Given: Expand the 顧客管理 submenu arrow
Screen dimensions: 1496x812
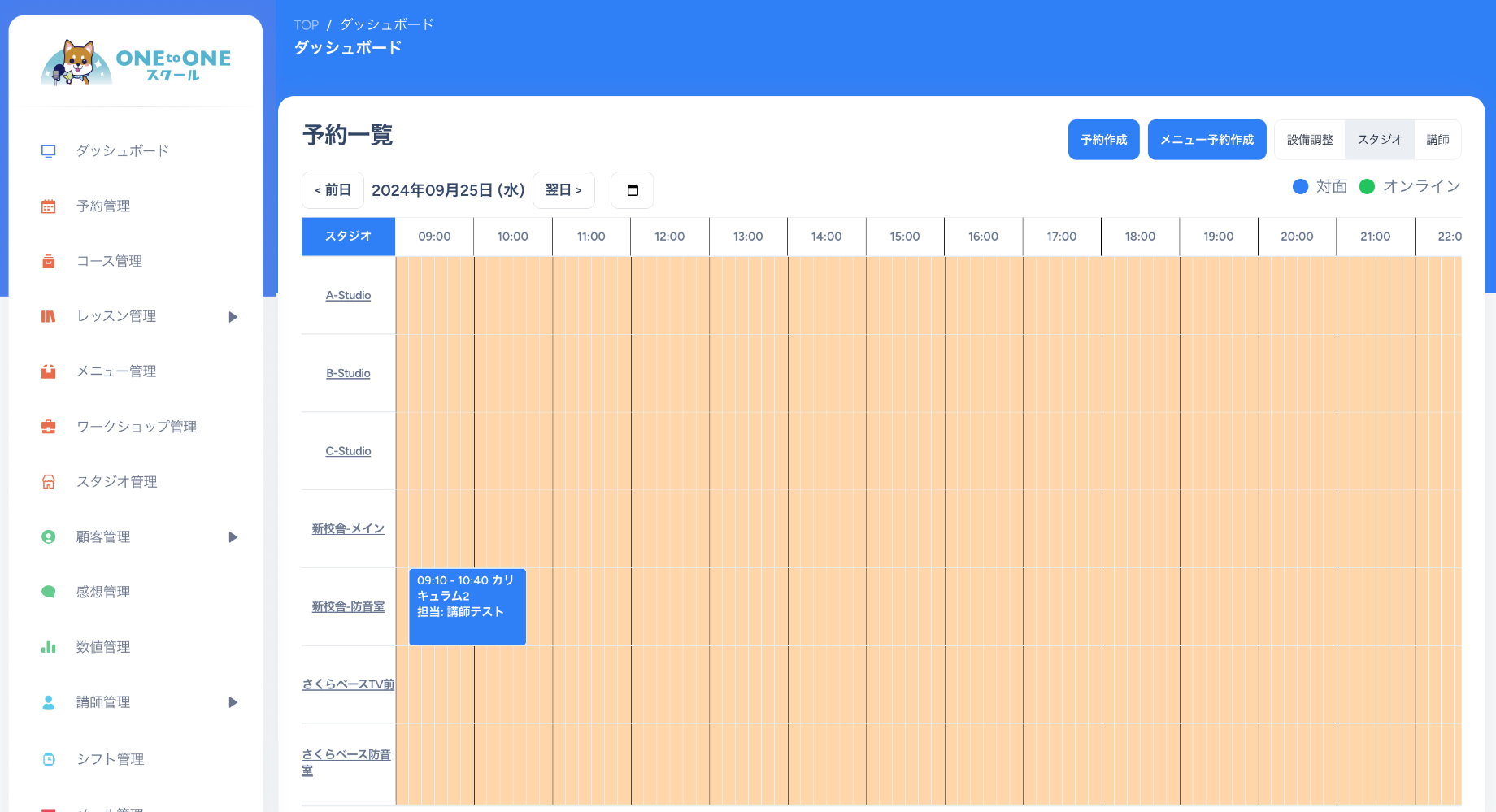Looking at the screenshot, I should pos(233,537).
